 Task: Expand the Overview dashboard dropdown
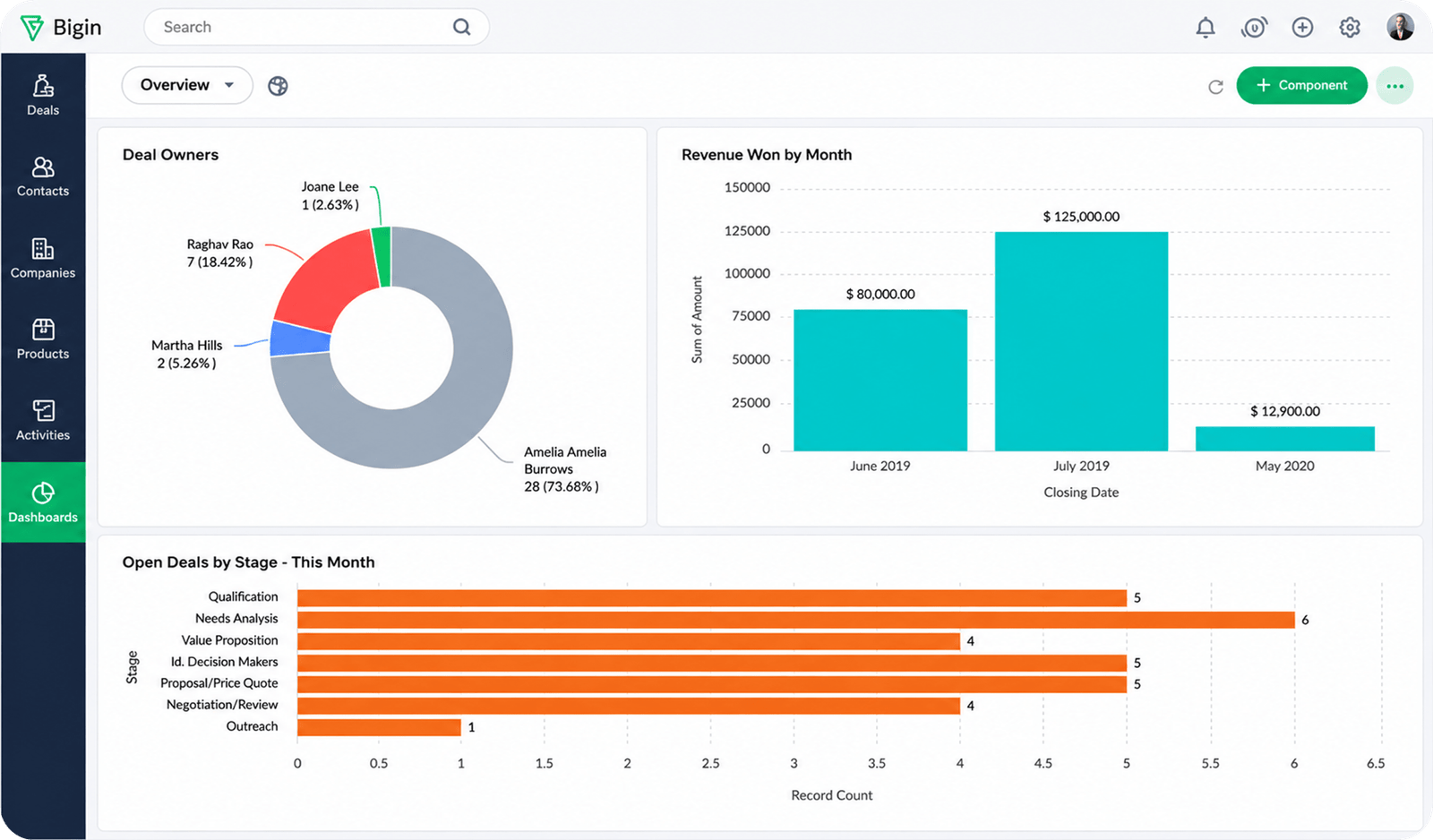[187, 85]
